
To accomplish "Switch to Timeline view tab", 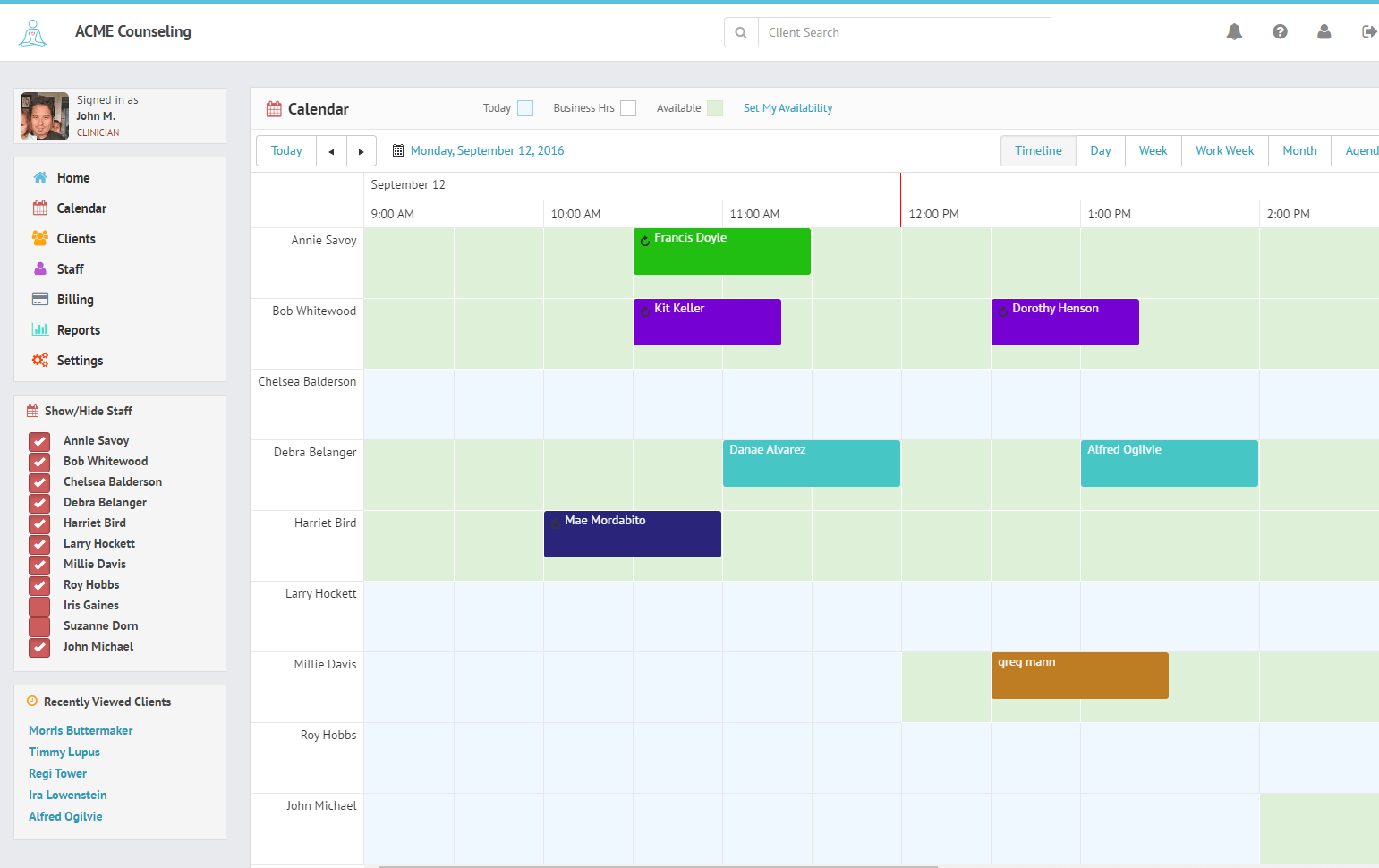I will tap(1038, 150).
